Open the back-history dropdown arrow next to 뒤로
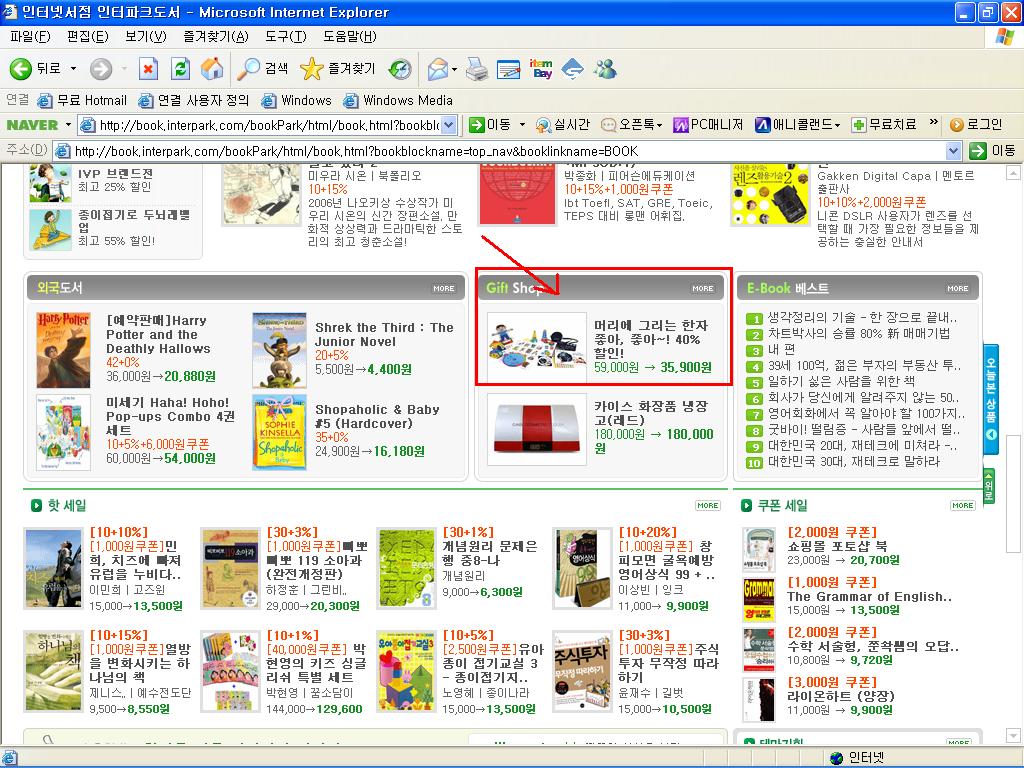 (x=73, y=69)
